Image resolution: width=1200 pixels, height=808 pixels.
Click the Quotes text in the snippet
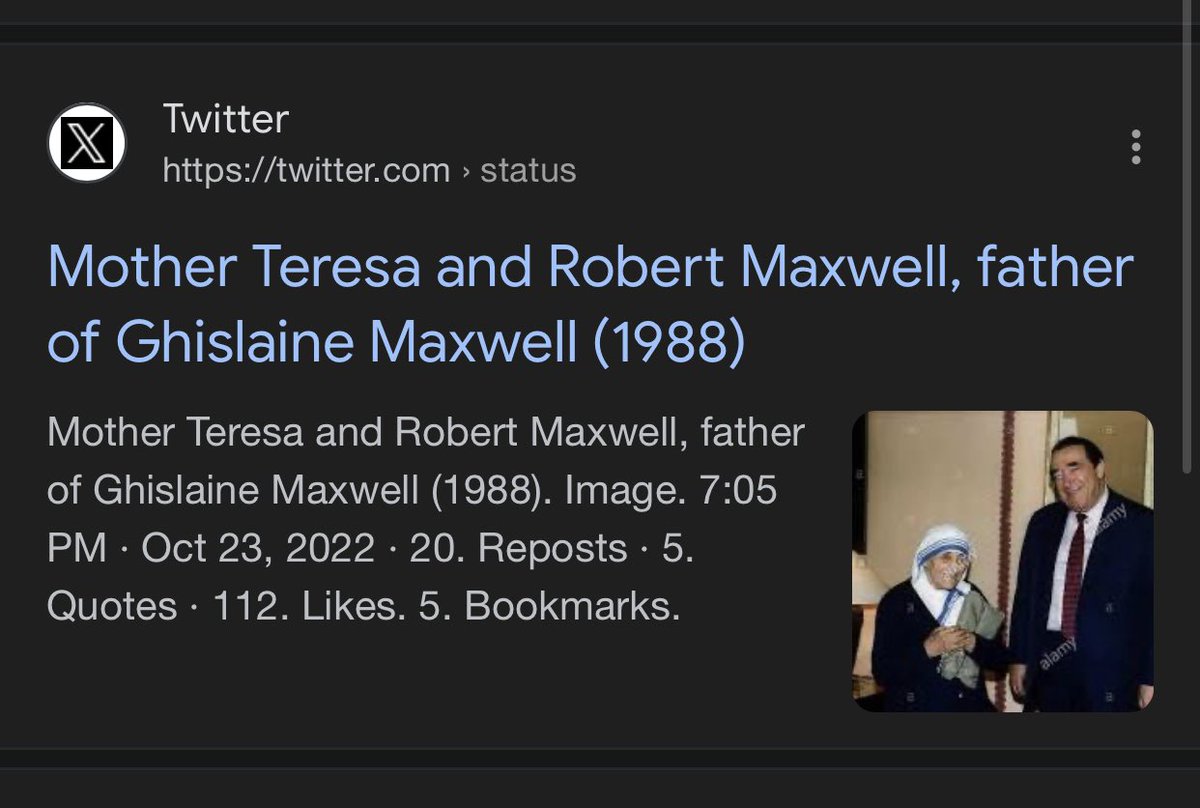coord(111,607)
